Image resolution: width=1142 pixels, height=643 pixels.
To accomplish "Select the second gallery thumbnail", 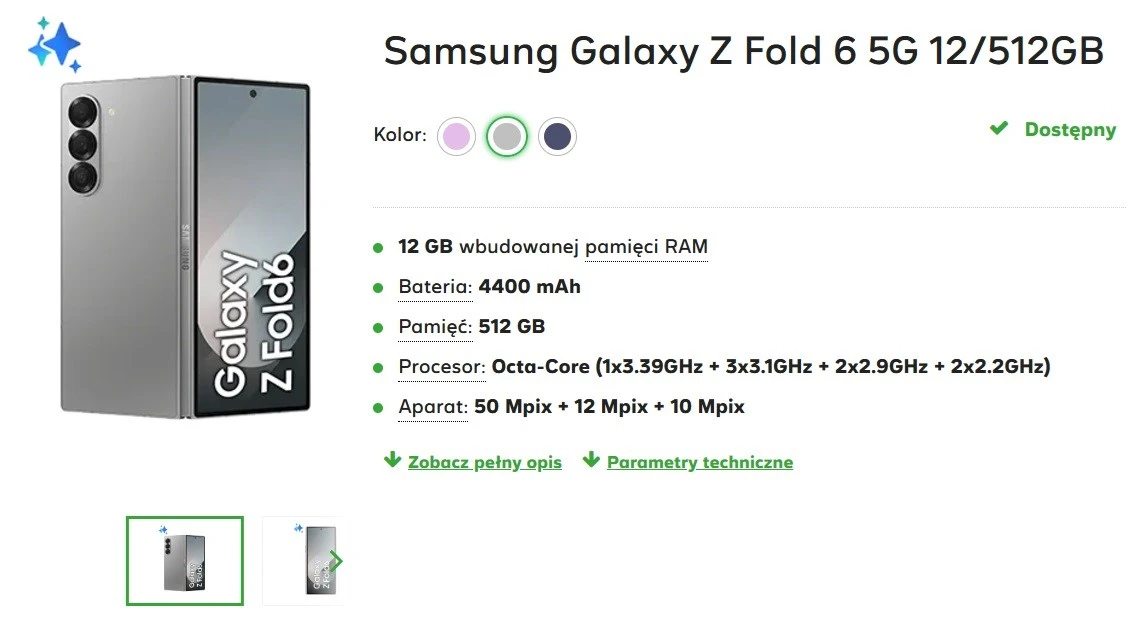I will coord(303,561).
